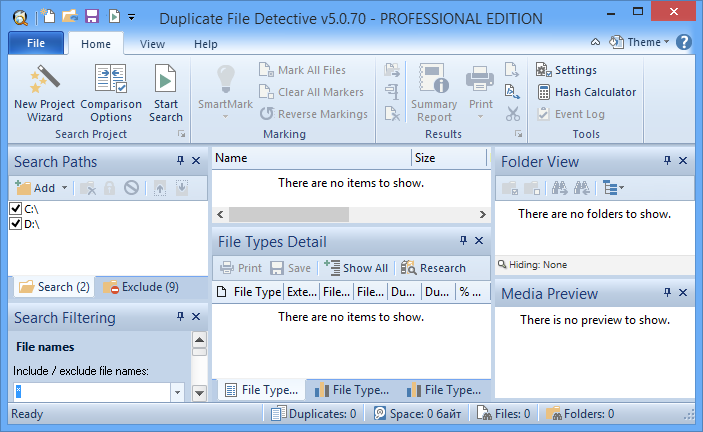
Task: Toggle pin on Folder View panel
Action: (667, 160)
